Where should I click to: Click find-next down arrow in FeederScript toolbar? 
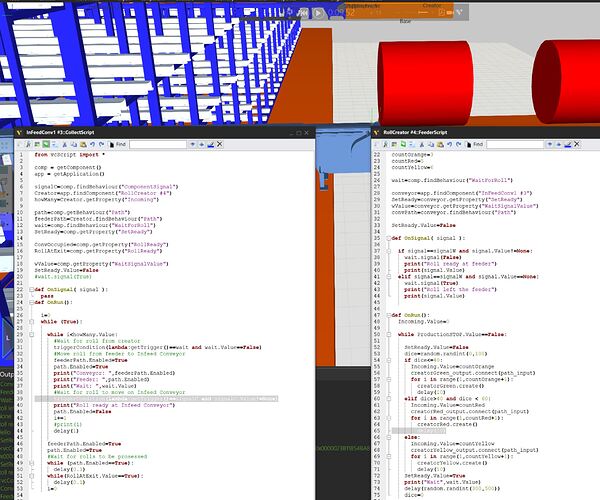(550, 144)
